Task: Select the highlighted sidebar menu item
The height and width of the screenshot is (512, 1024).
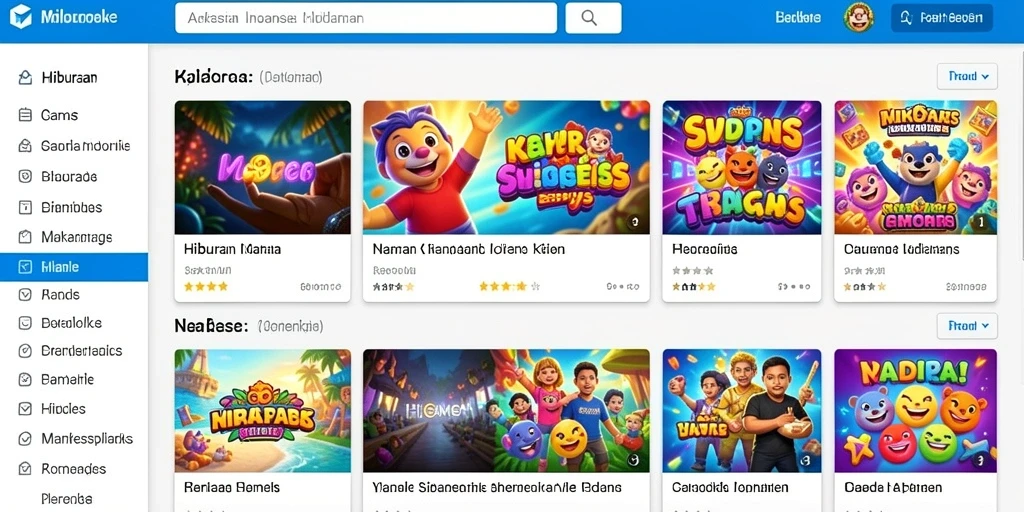Action: click(x=74, y=267)
